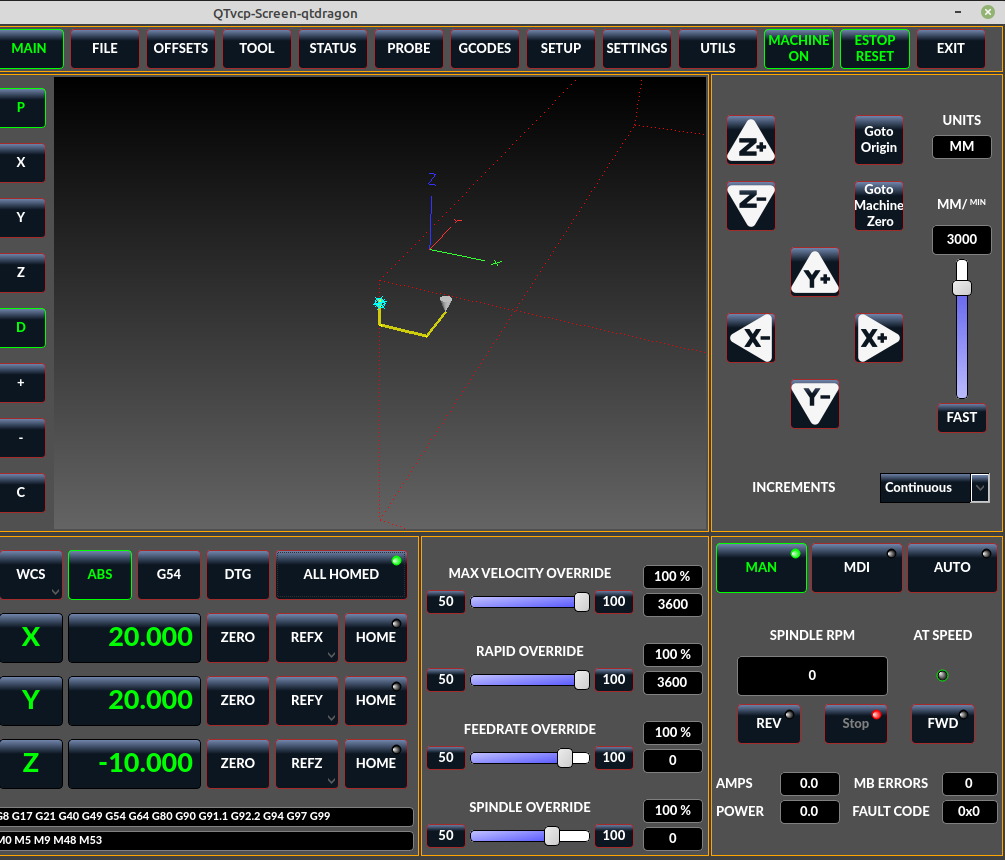The width and height of the screenshot is (1005, 860).
Task: Clear the preview plot with C button
Action: 21,493
